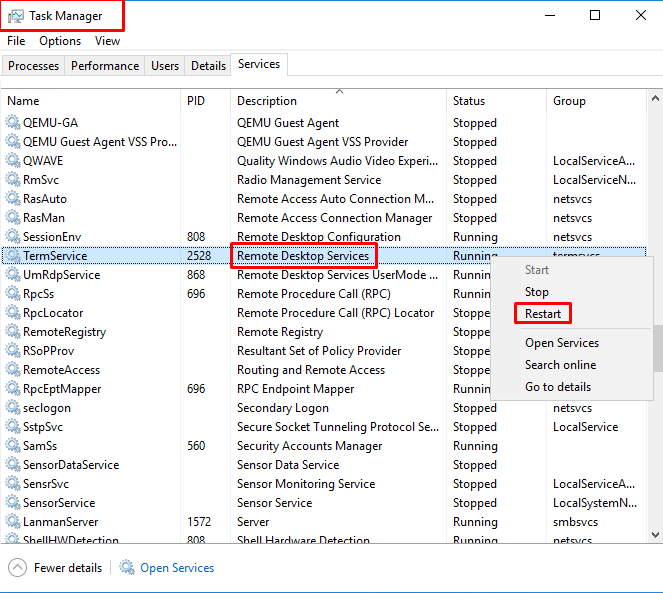This screenshot has width=663, height=593.
Task: Click the gear icon beside SensorDataService
Action: coord(13,465)
